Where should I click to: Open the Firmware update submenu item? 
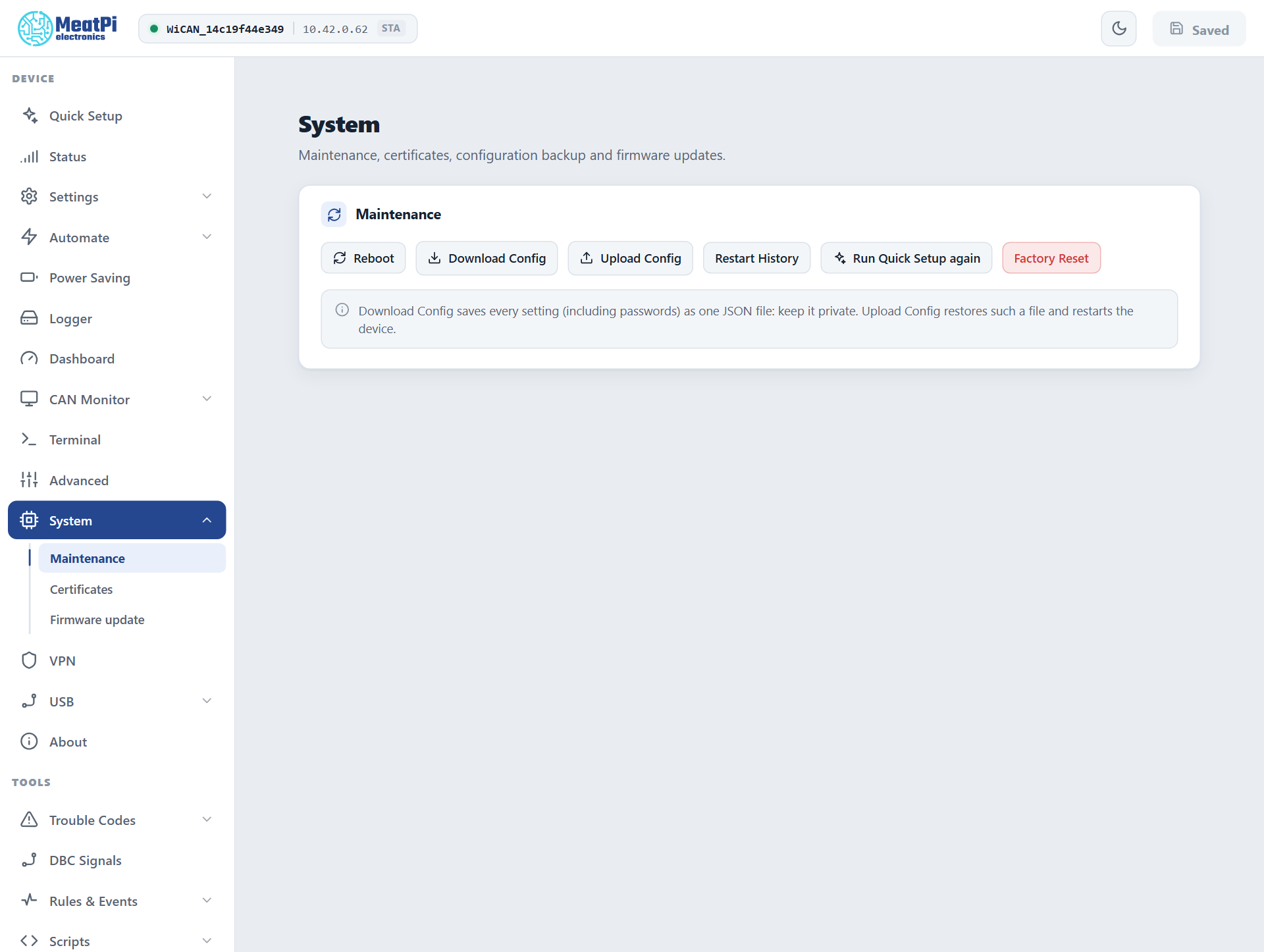pos(132,620)
